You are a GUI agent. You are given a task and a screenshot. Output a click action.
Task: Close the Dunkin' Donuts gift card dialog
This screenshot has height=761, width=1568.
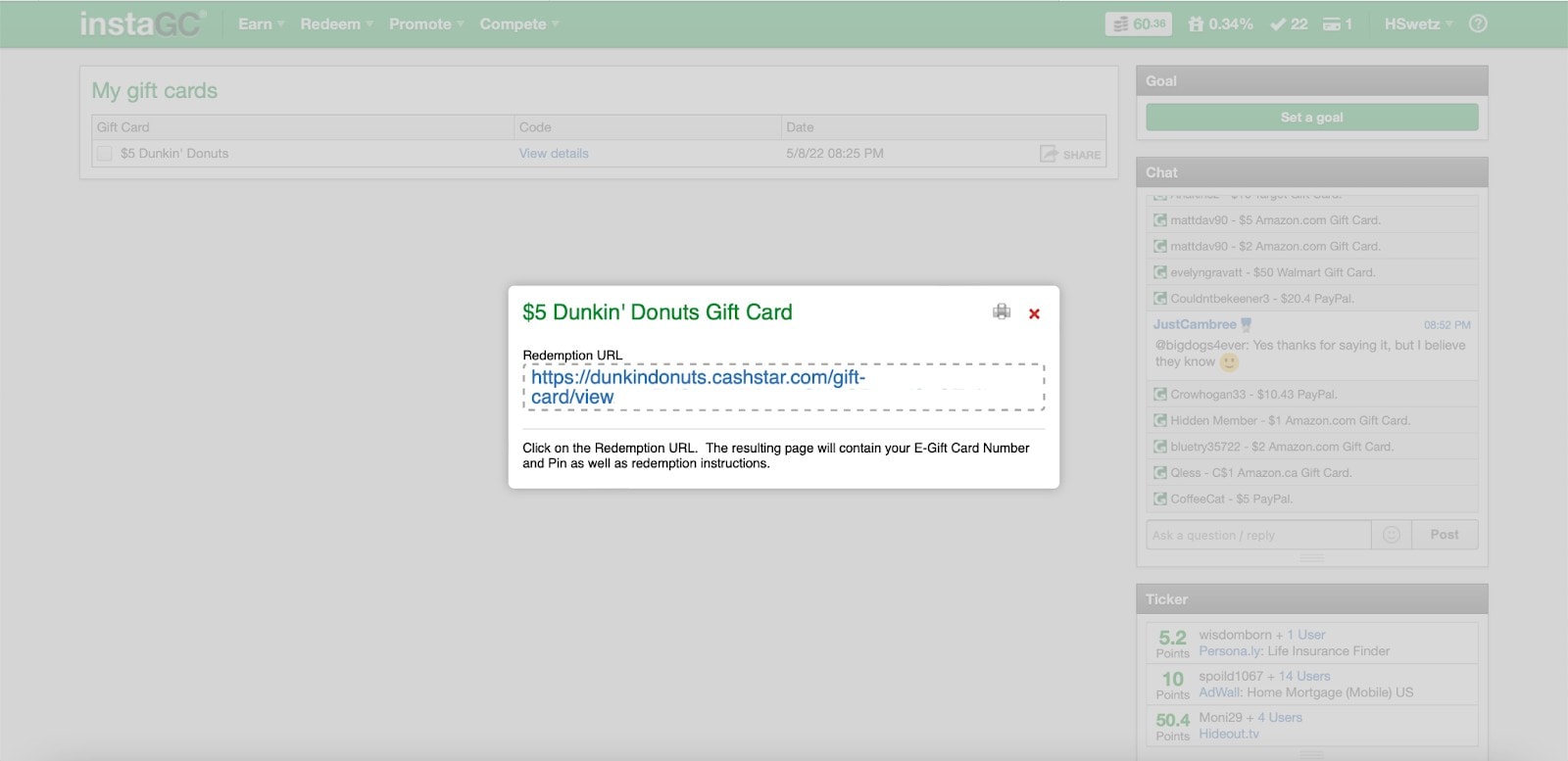[1034, 313]
